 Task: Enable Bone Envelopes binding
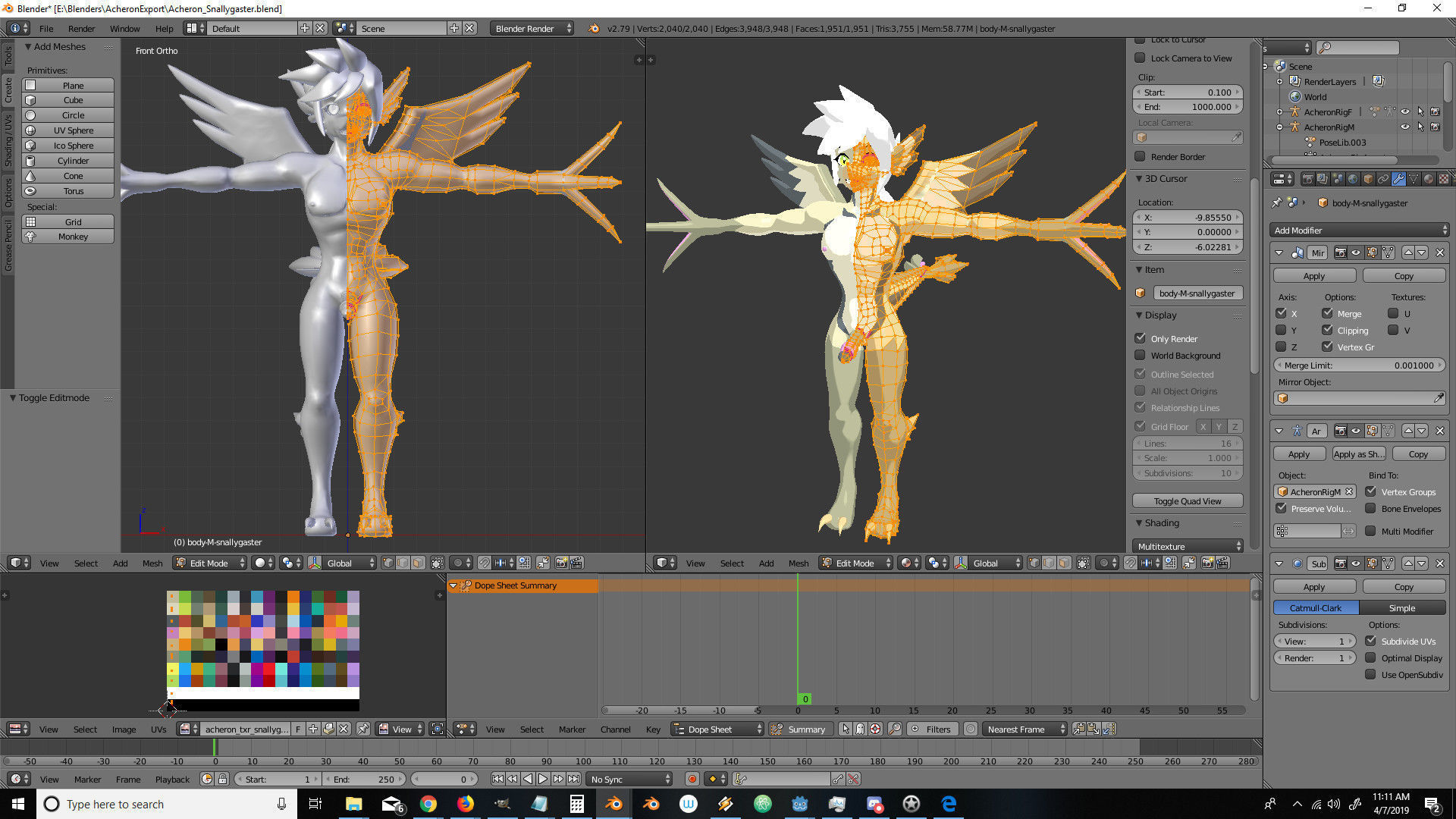(x=1371, y=508)
